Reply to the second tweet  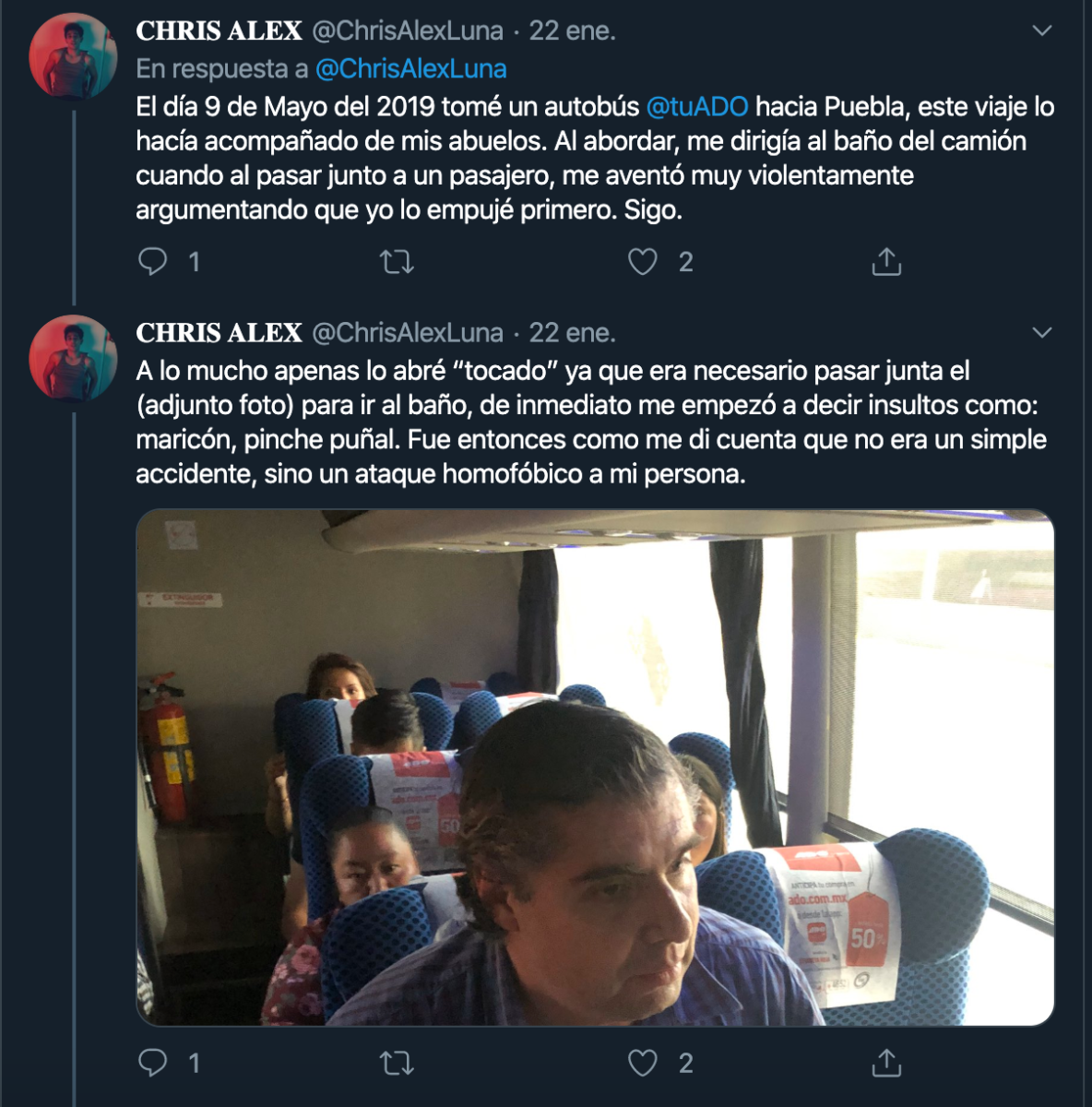tap(152, 1063)
